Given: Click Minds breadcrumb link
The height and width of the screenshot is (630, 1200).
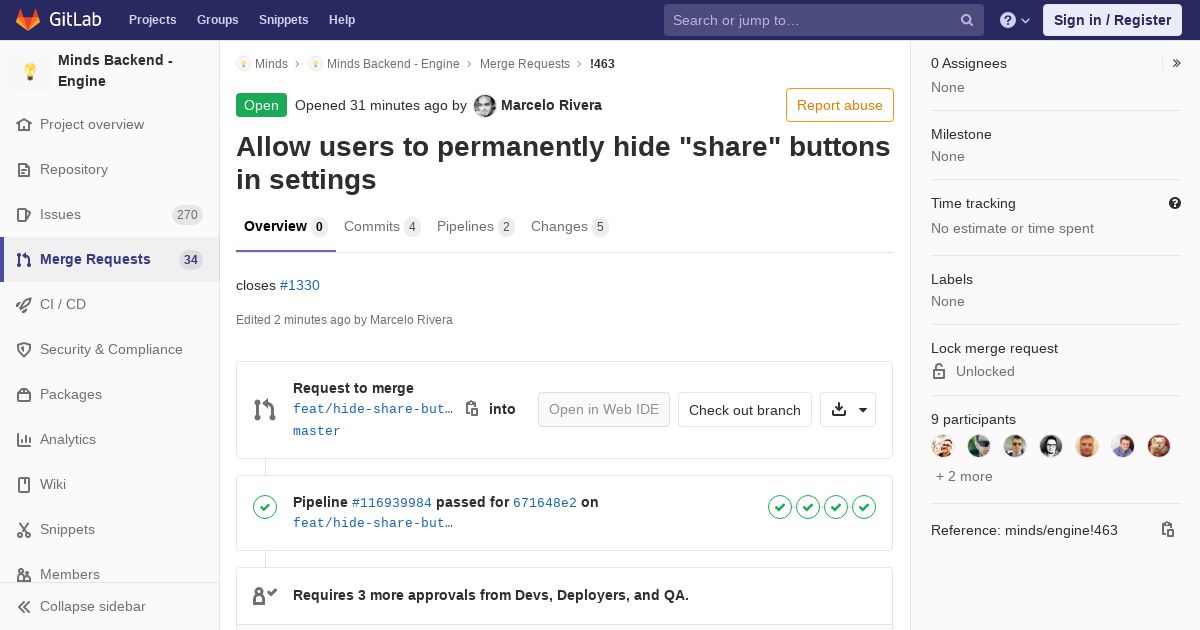Looking at the screenshot, I should pyautogui.click(x=271, y=64).
